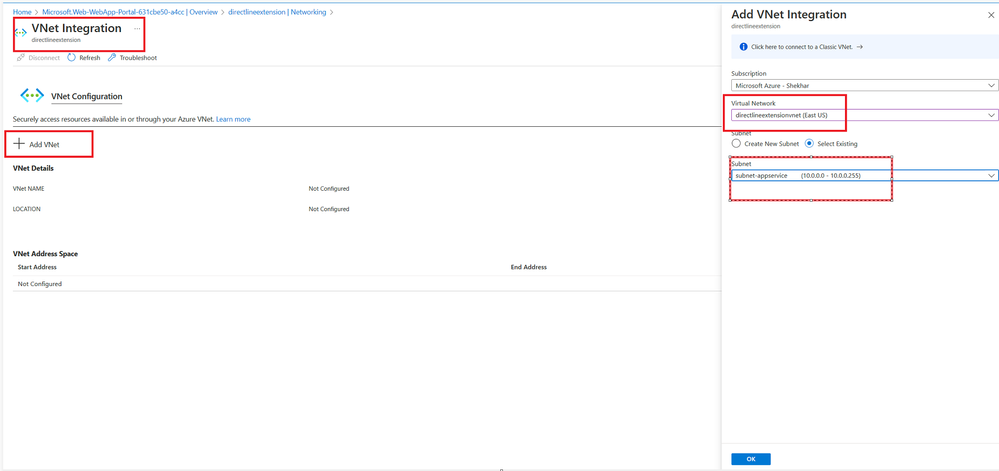Expand the Subnet dropdown chevron
This screenshot has height=471, width=999.
pyautogui.click(x=991, y=175)
